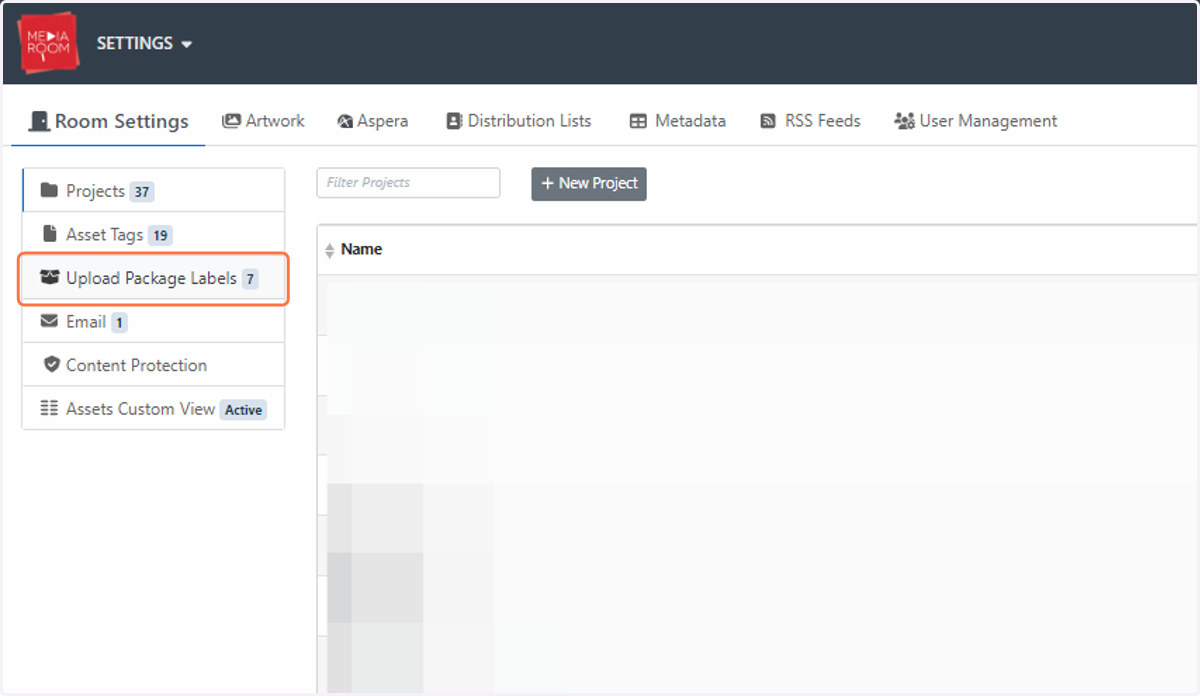Image resolution: width=1200 pixels, height=696 pixels.
Task: Open the Artwork tab
Action: click(x=263, y=121)
